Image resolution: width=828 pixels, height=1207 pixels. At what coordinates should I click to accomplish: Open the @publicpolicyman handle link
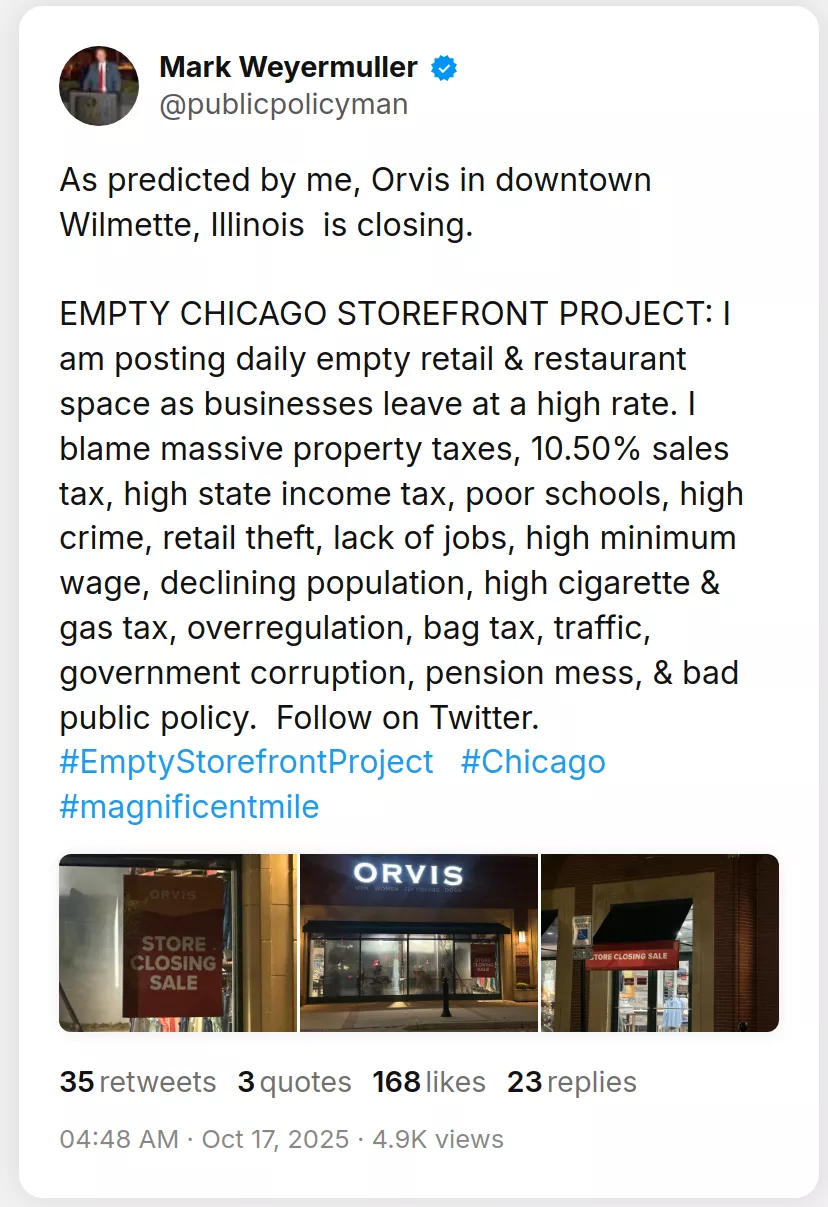283,104
